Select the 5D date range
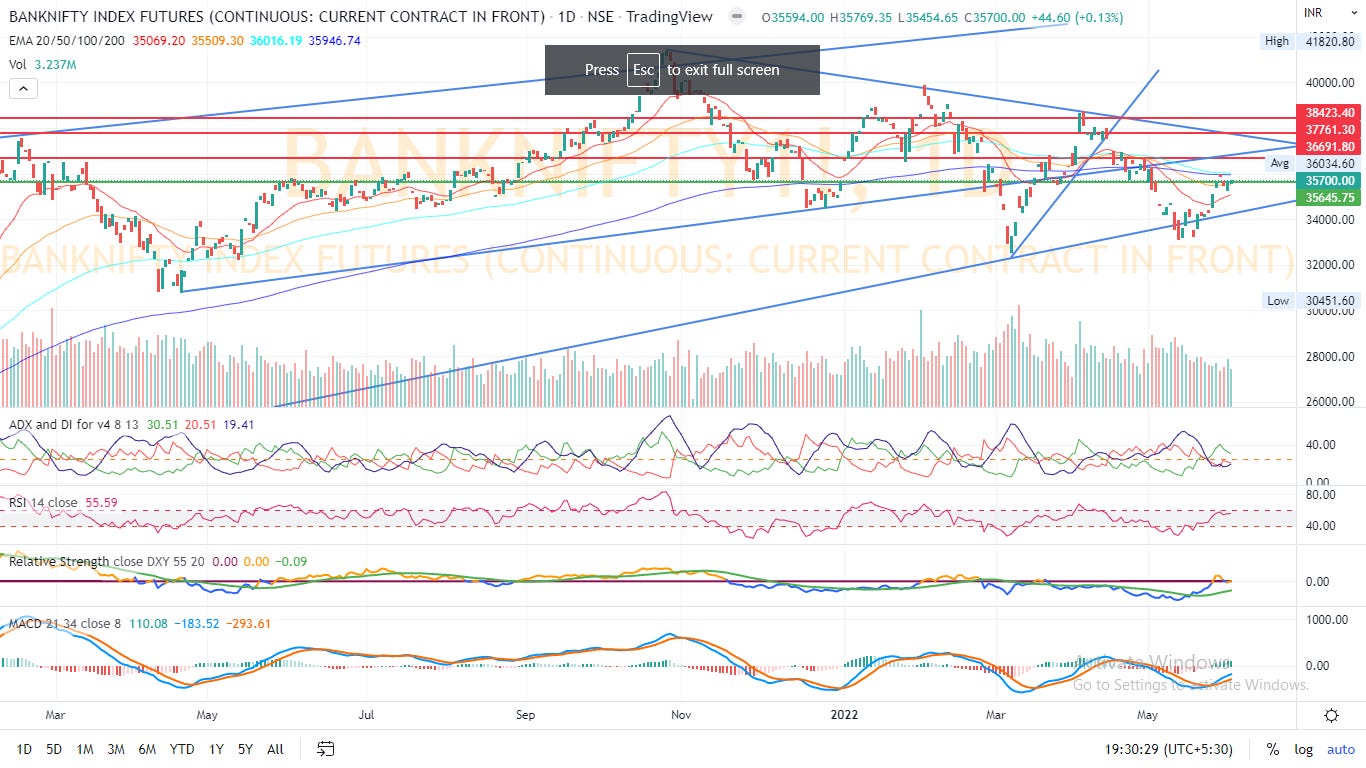 pos(55,749)
